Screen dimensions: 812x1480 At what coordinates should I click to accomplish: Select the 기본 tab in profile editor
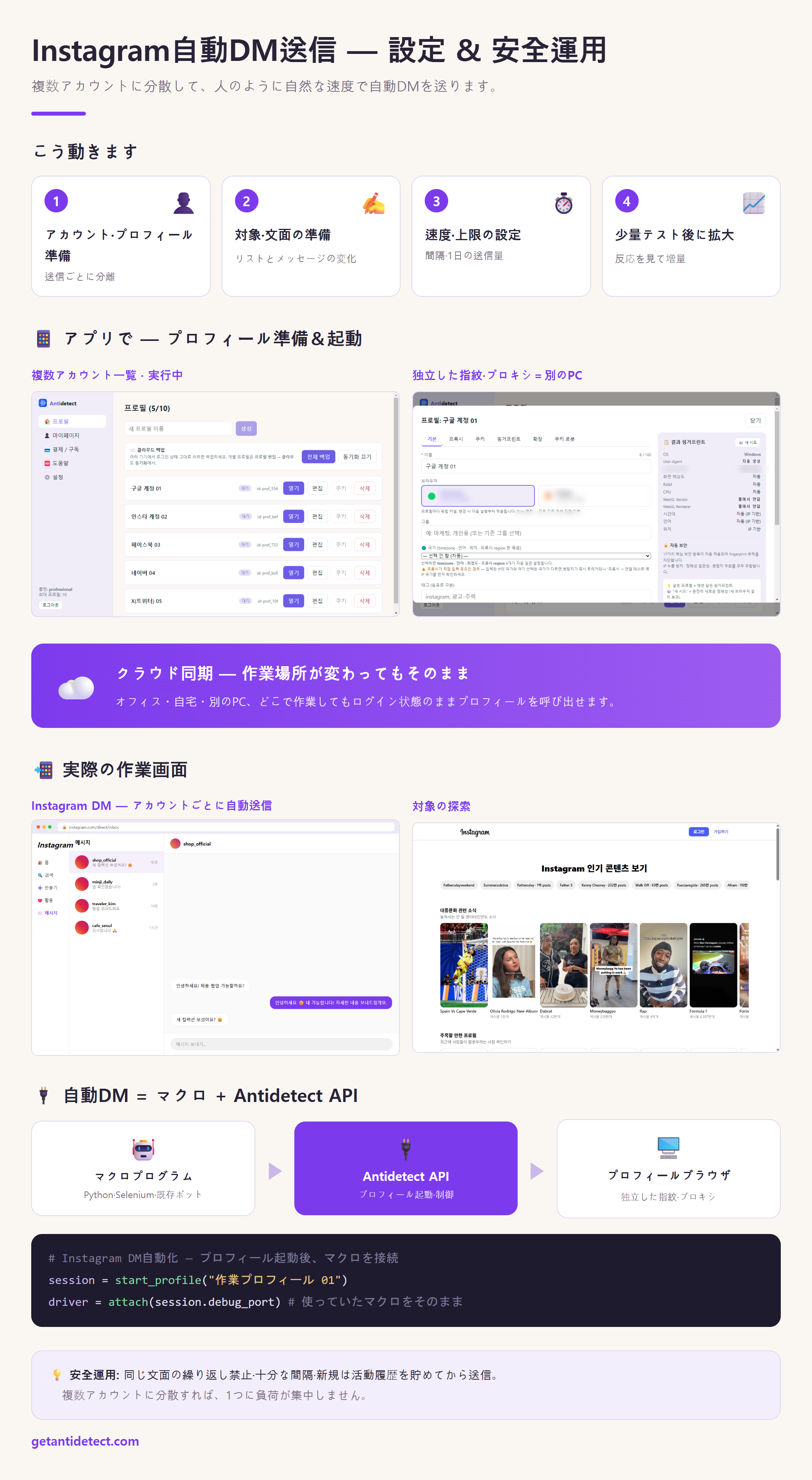pos(432,439)
